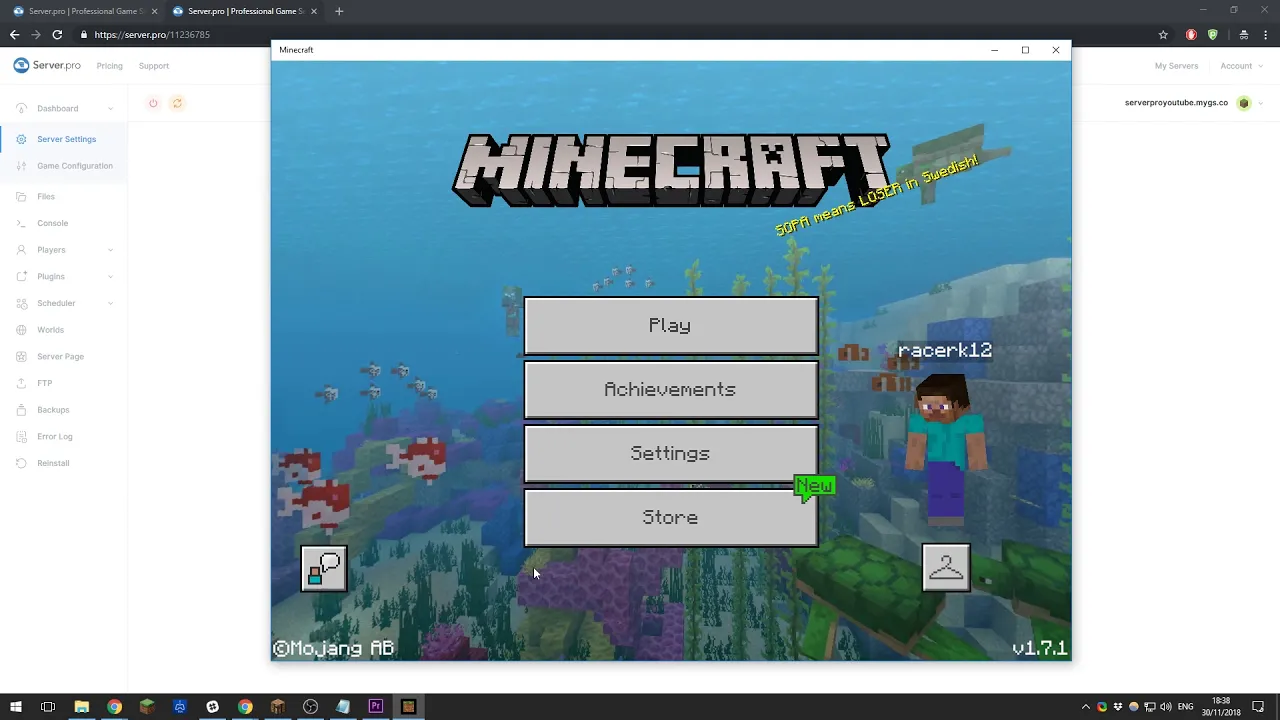Open the Slack icon on the taskbar

212,707
